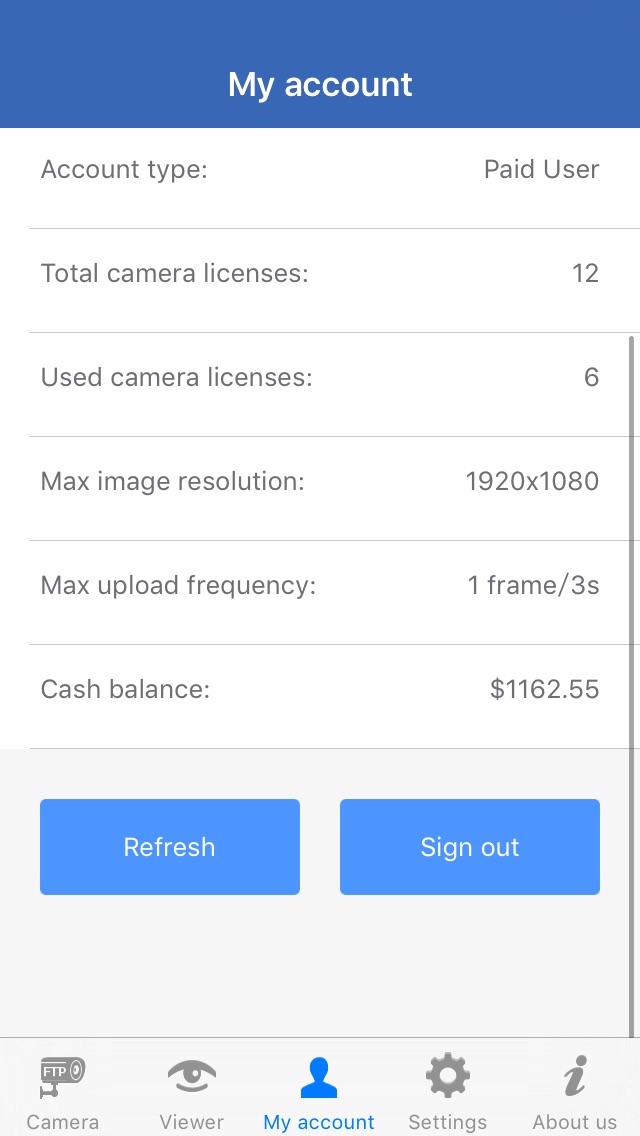Open the Settings tab label
Screen dimensions: 640x1136
tap(447, 1122)
